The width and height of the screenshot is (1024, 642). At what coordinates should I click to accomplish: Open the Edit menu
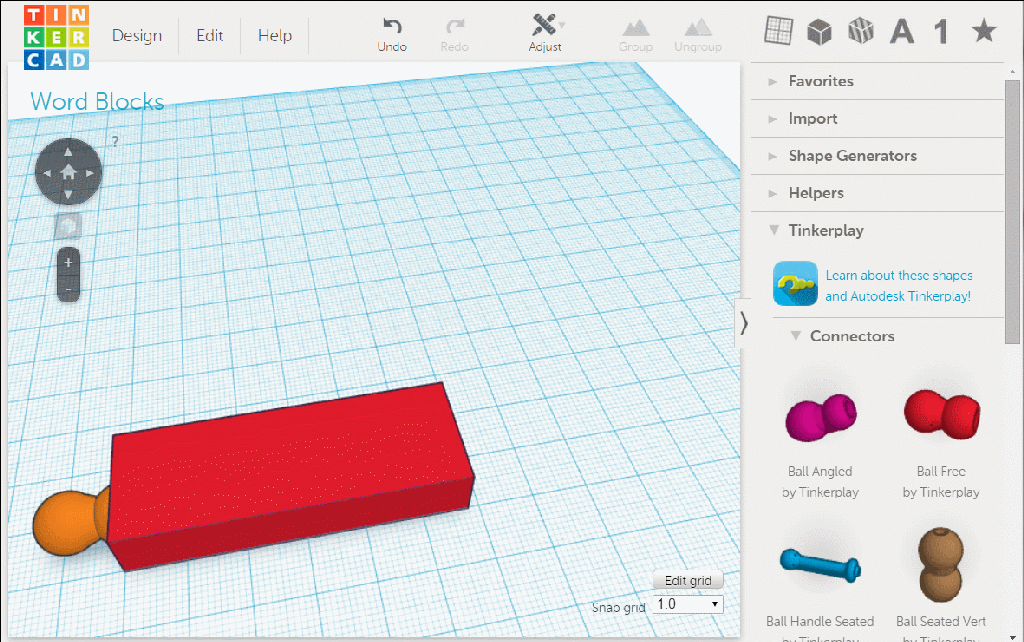[210, 35]
